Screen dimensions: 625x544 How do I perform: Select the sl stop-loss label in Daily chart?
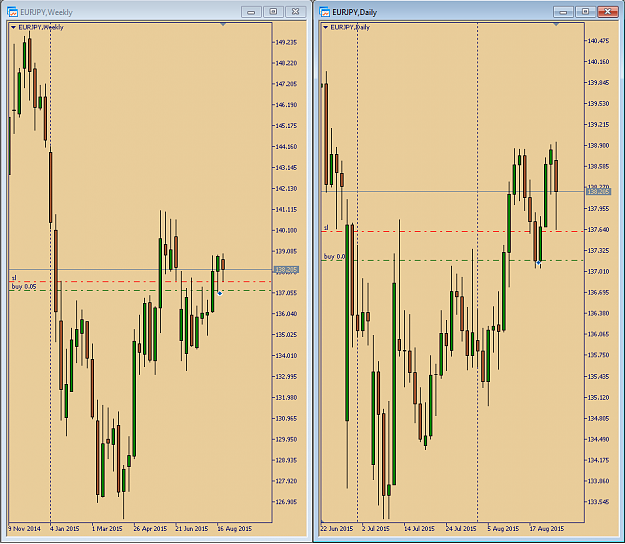pos(326,228)
